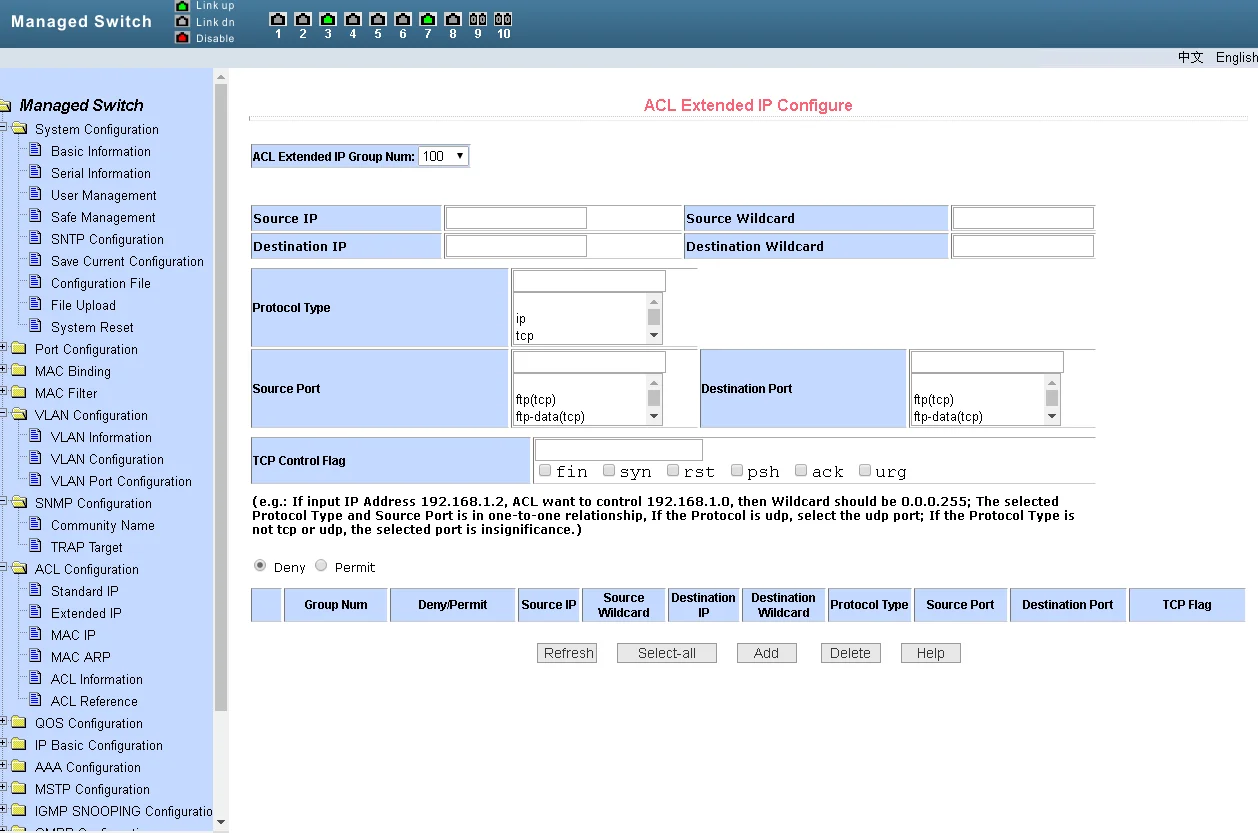Click the System Reset page icon
This screenshot has height=833, width=1258.
(x=35, y=327)
